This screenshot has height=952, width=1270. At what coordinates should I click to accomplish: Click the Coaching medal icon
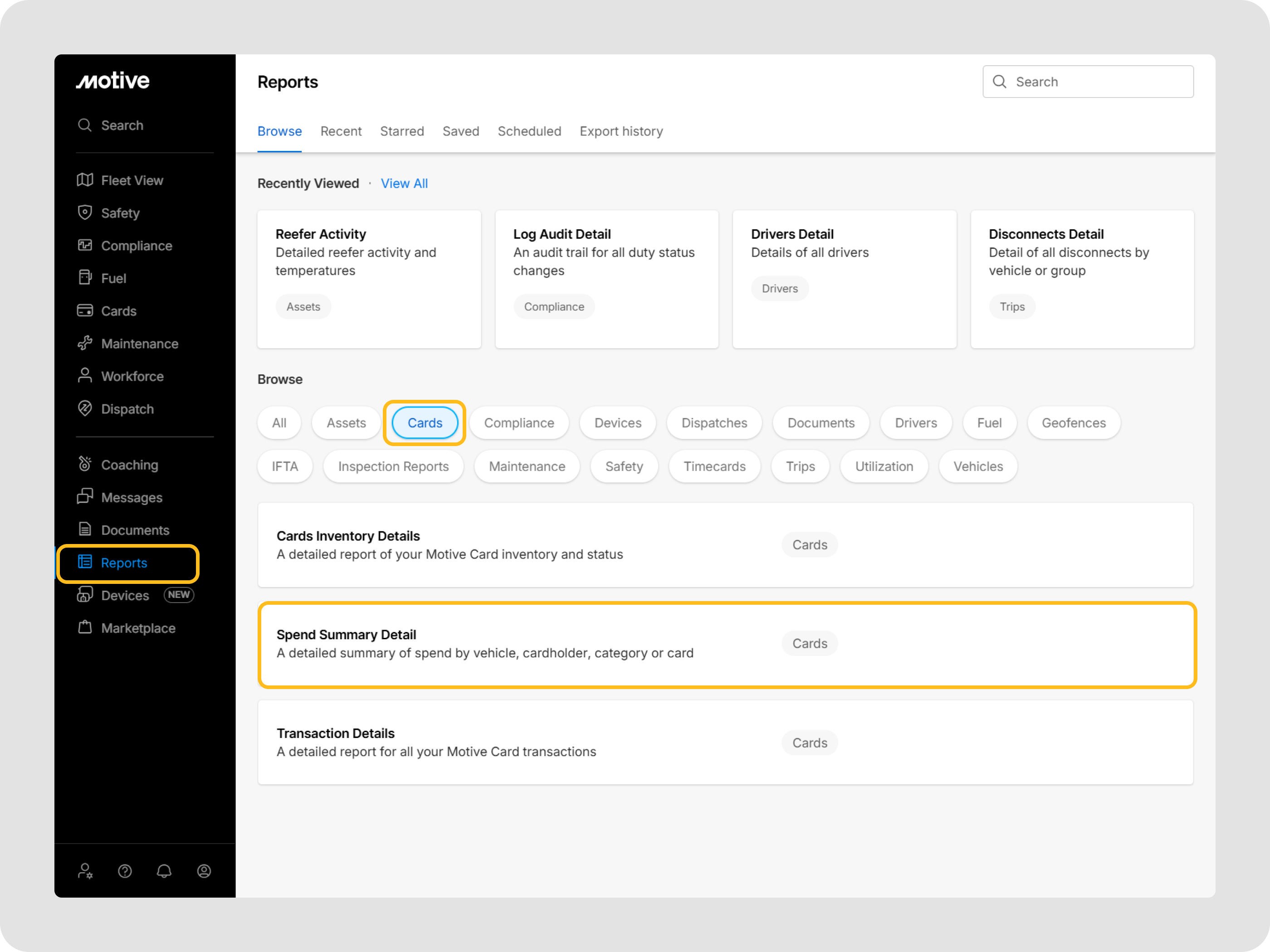click(x=85, y=464)
